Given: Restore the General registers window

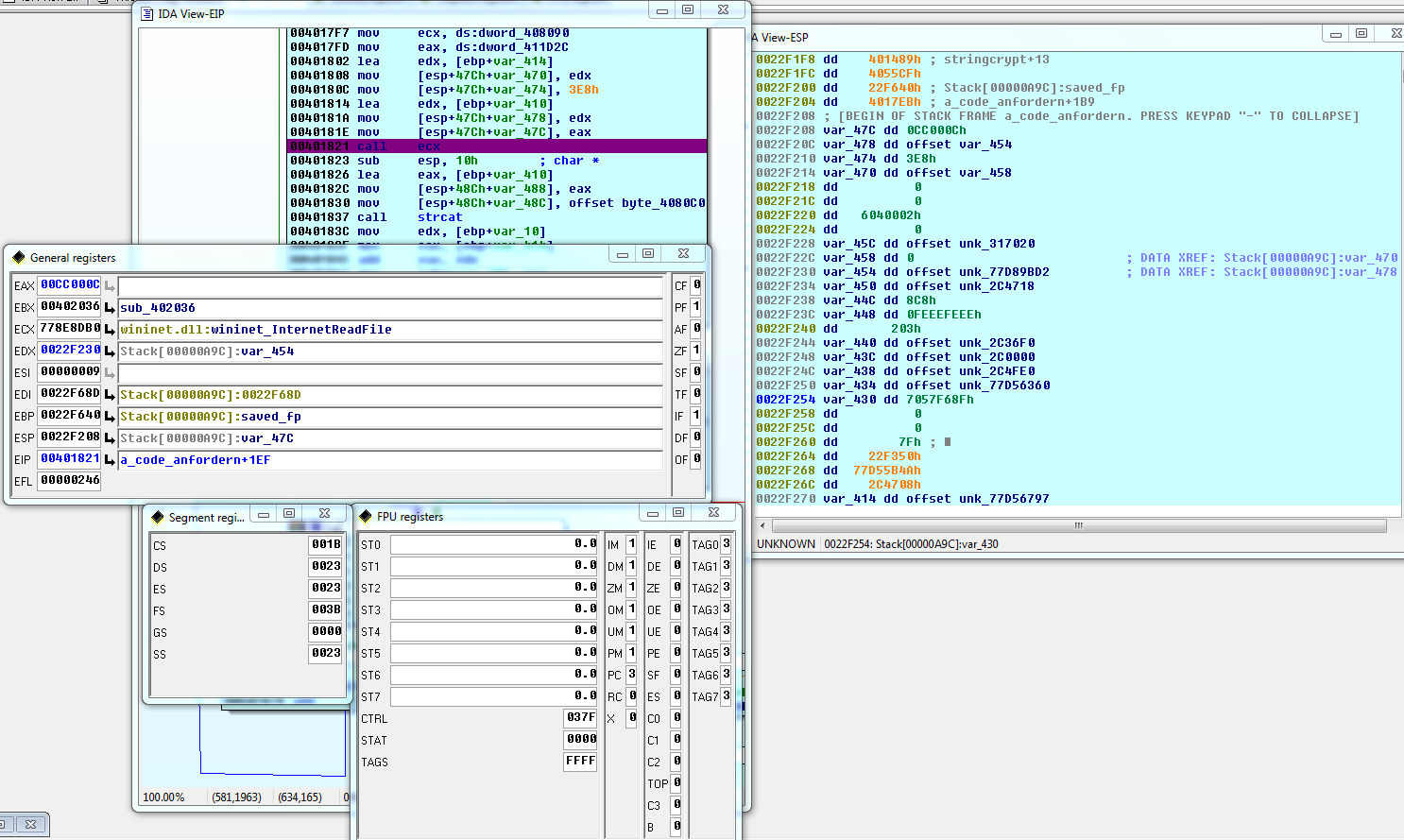Looking at the screenshot, I should click(648, 254).
